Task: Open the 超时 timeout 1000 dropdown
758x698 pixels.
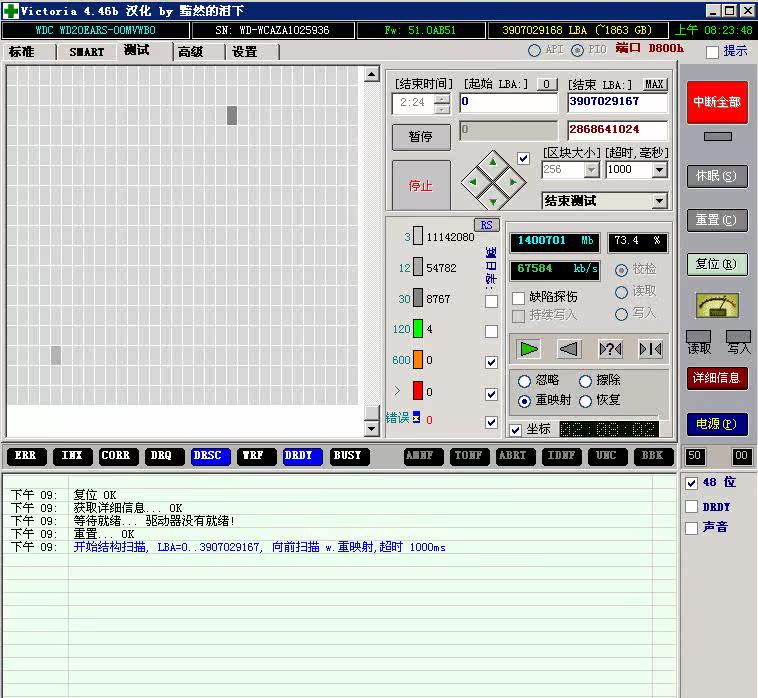Action: coord(659,170)
